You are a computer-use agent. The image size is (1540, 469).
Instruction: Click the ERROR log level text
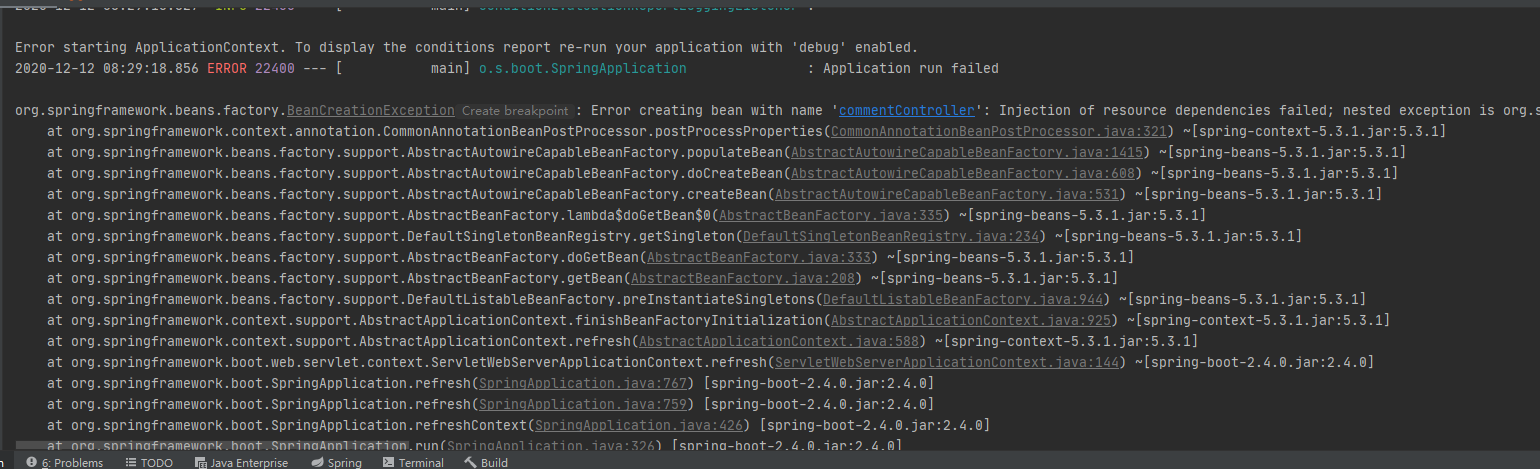coord(227,68)
